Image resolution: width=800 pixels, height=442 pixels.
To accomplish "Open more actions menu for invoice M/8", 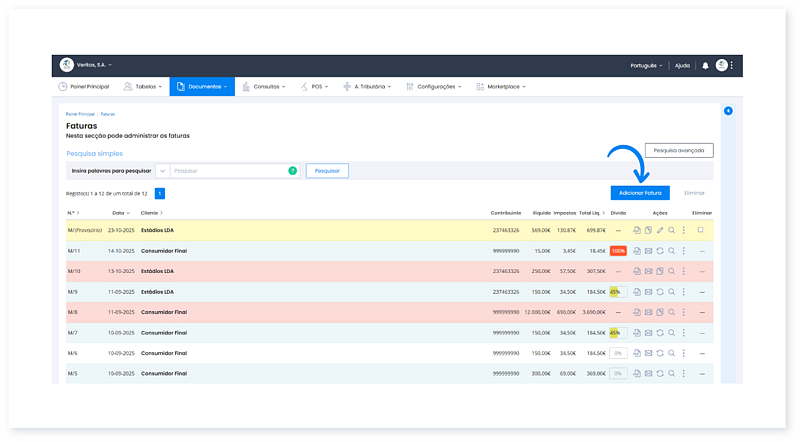I will [x=684, y=312].
